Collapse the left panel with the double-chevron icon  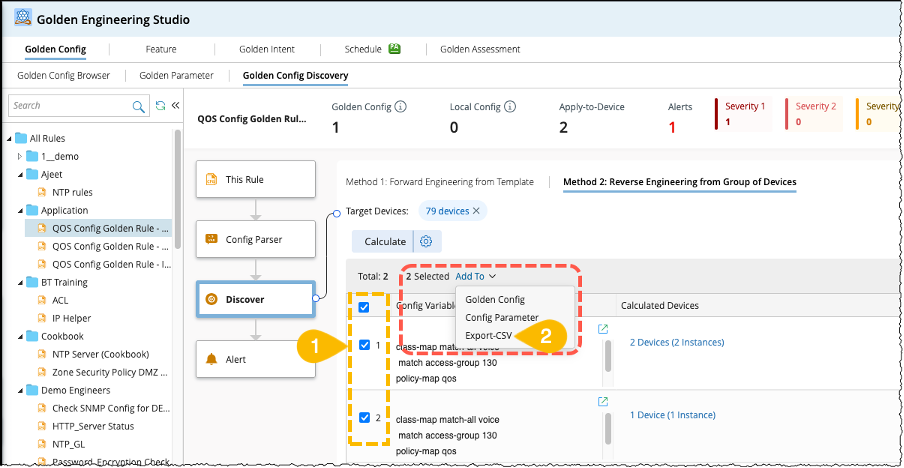point(175,105)
